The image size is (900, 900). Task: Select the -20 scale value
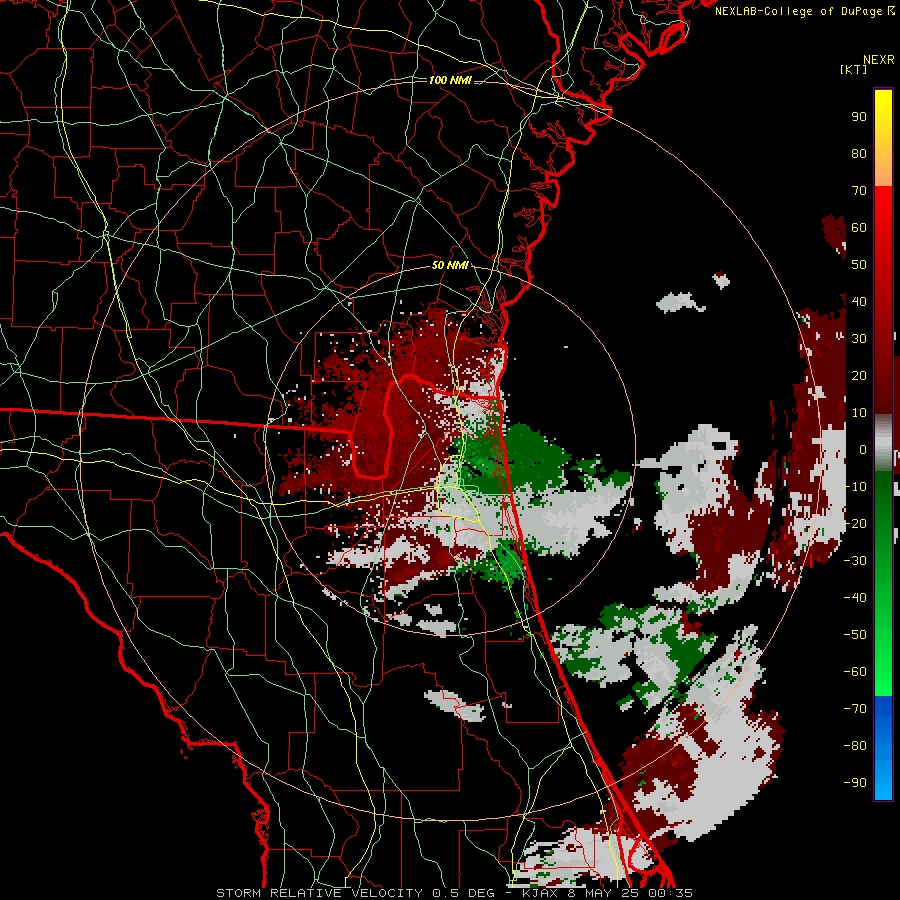click(x=855, y=523)
